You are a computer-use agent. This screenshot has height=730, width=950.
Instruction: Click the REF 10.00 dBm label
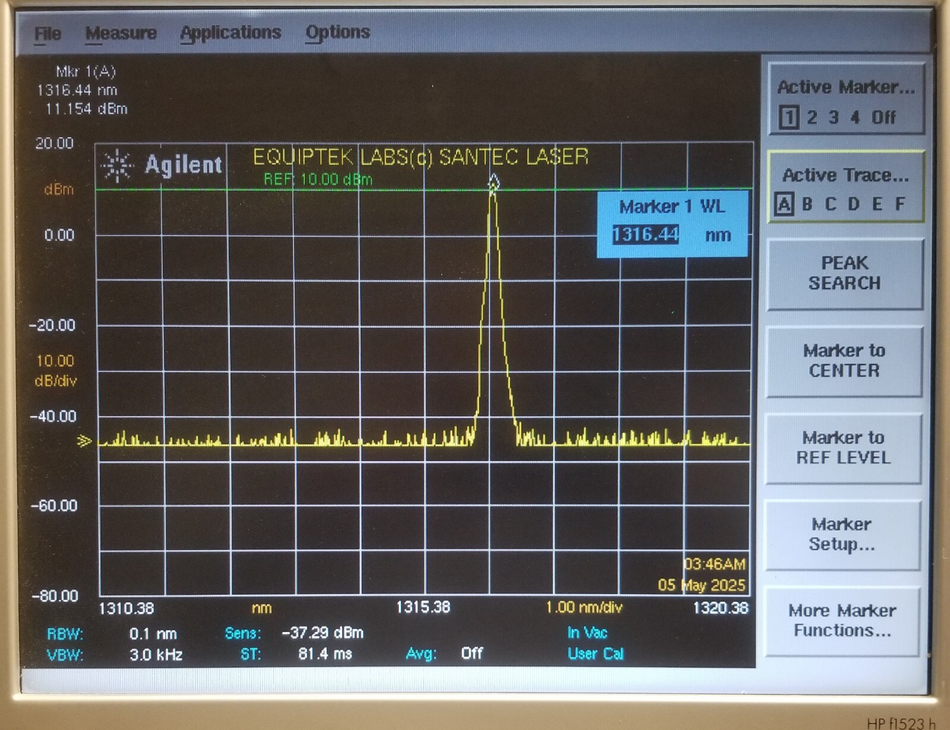[317, 179]
